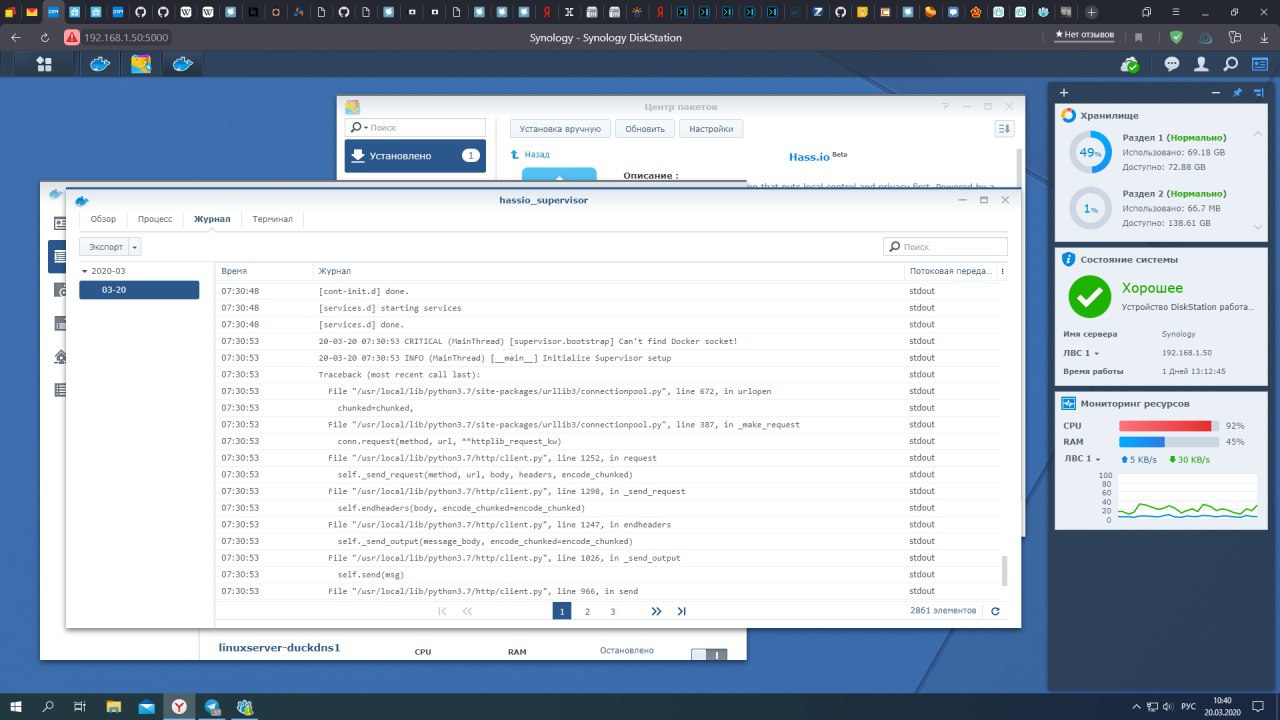This screenshot has height=720, width=1280.
Task: Collapse the 2020-03 tree node
Action: [85, 271]
